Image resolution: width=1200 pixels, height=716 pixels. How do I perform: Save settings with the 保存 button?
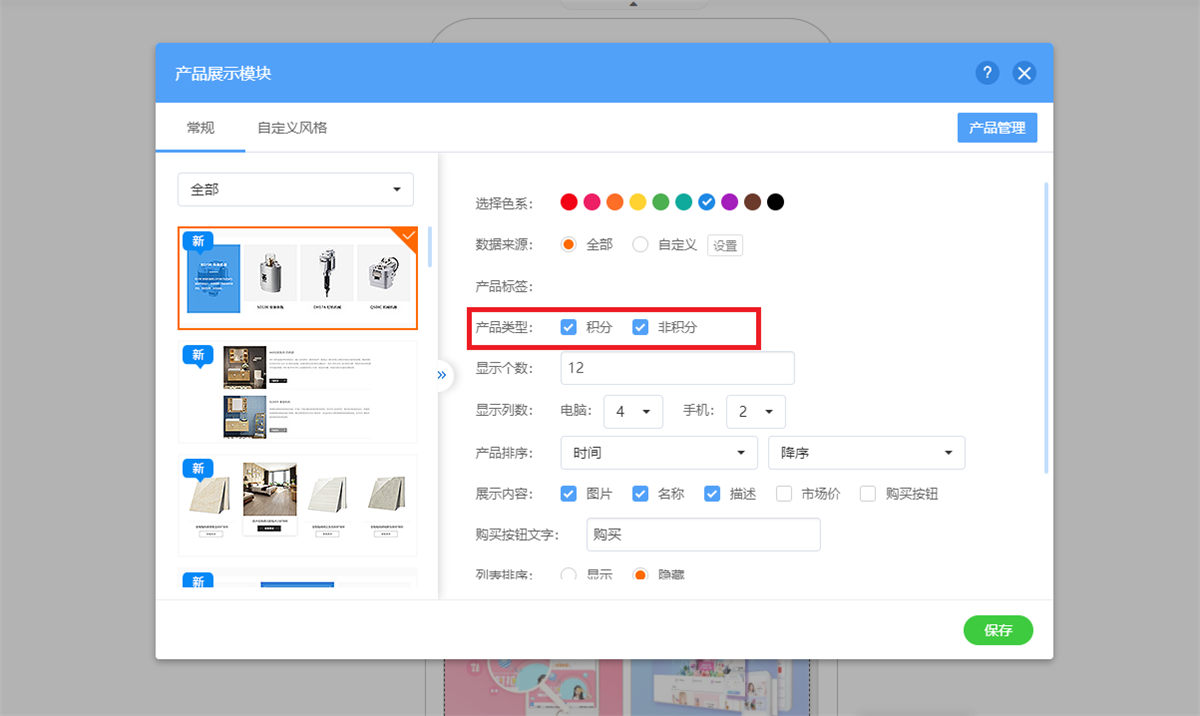[998, 630]
